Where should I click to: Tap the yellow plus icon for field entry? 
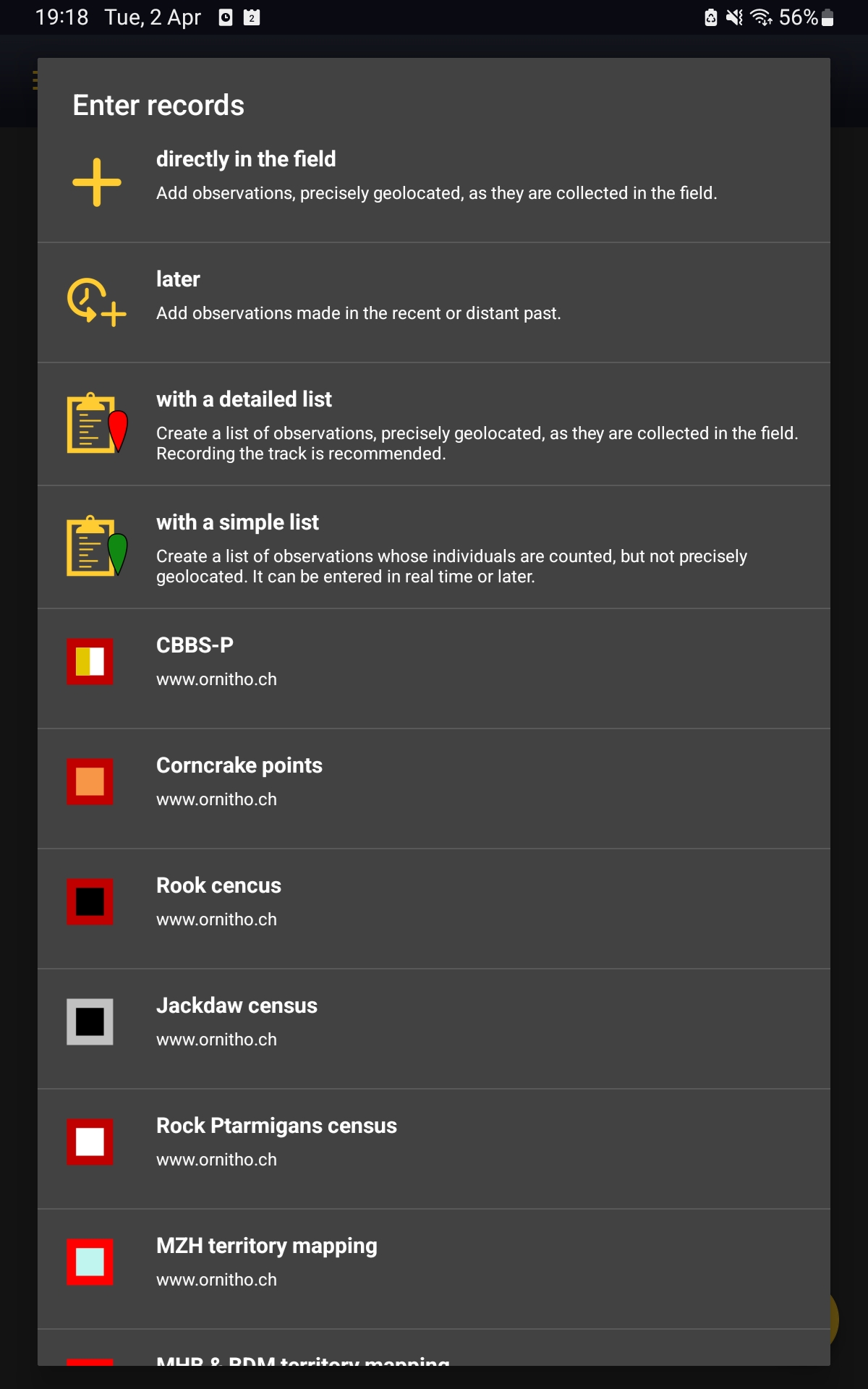97,182
